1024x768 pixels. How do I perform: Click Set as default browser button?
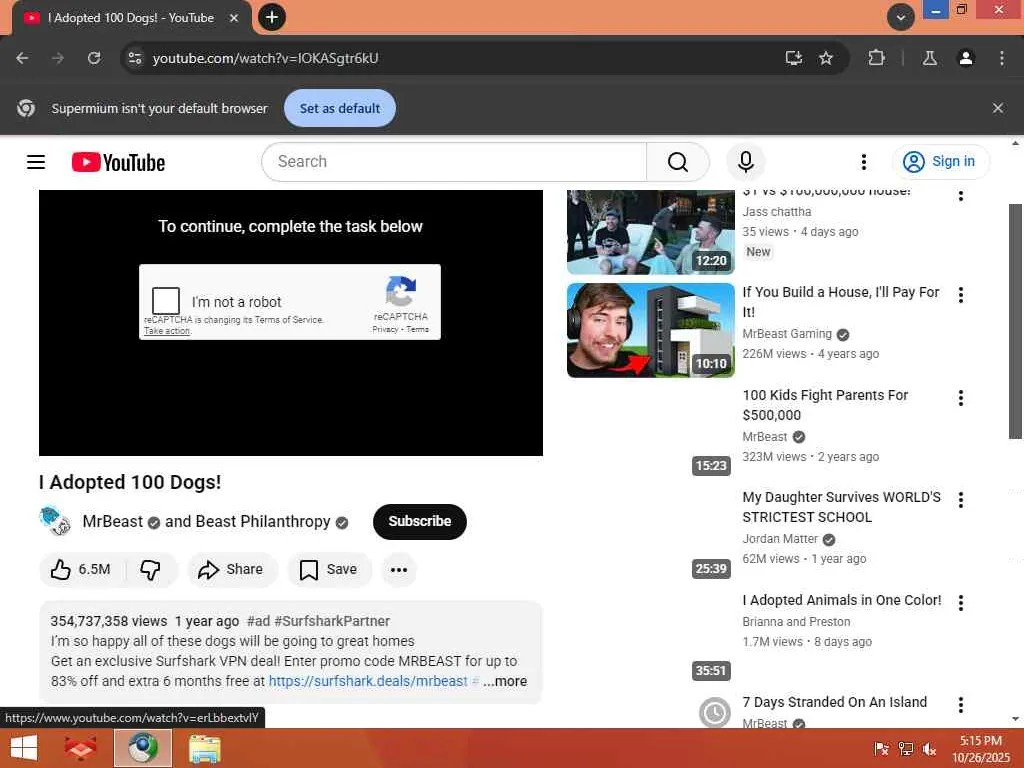[340, 108]
